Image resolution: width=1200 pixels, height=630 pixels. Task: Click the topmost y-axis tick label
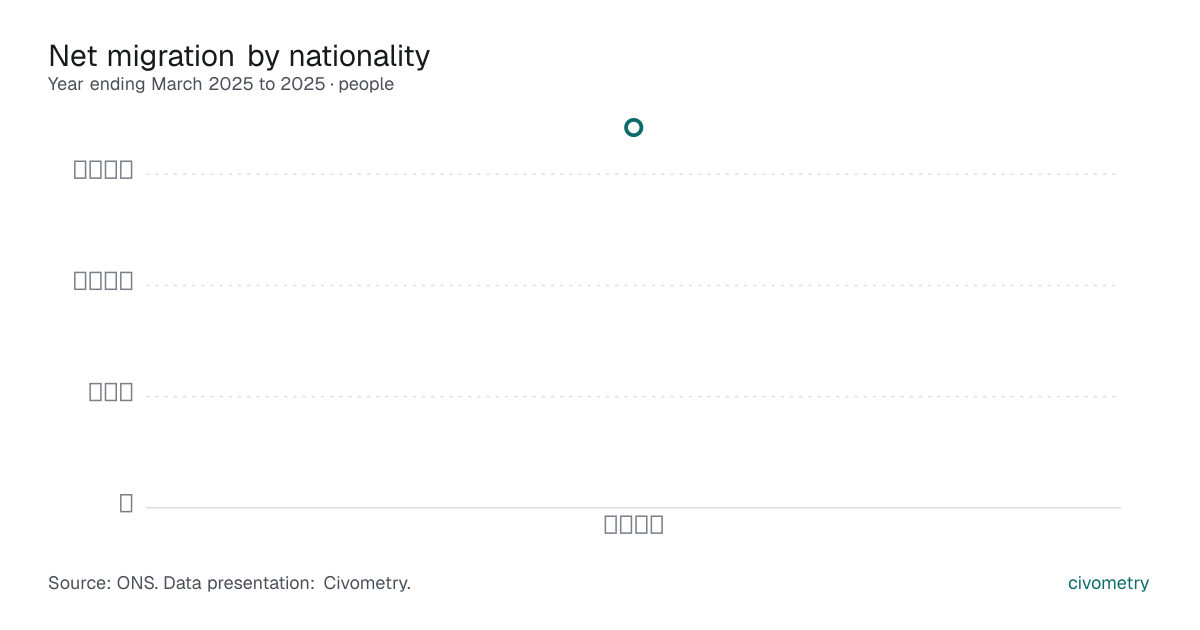point(103,170)
